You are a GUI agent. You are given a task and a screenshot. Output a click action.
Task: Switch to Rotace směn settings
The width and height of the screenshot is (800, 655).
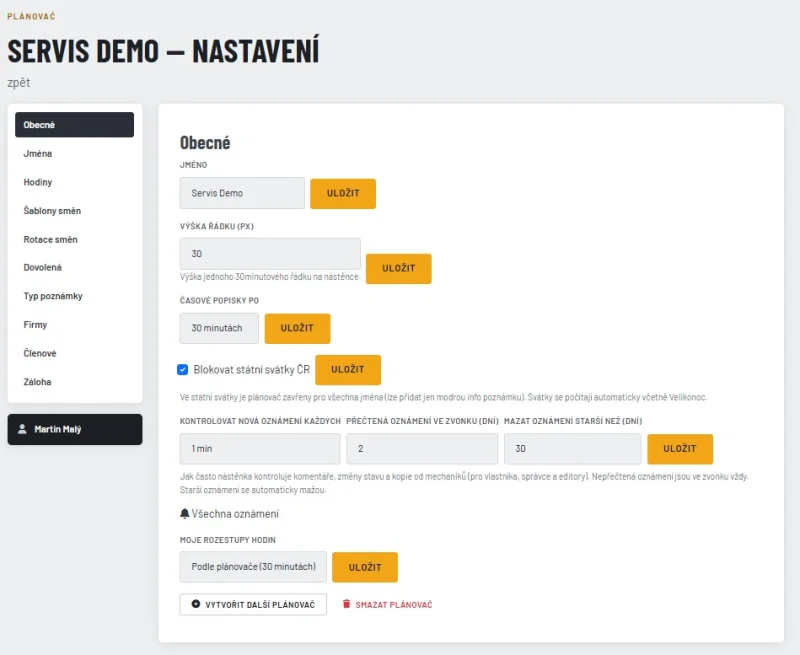[74, 239]
